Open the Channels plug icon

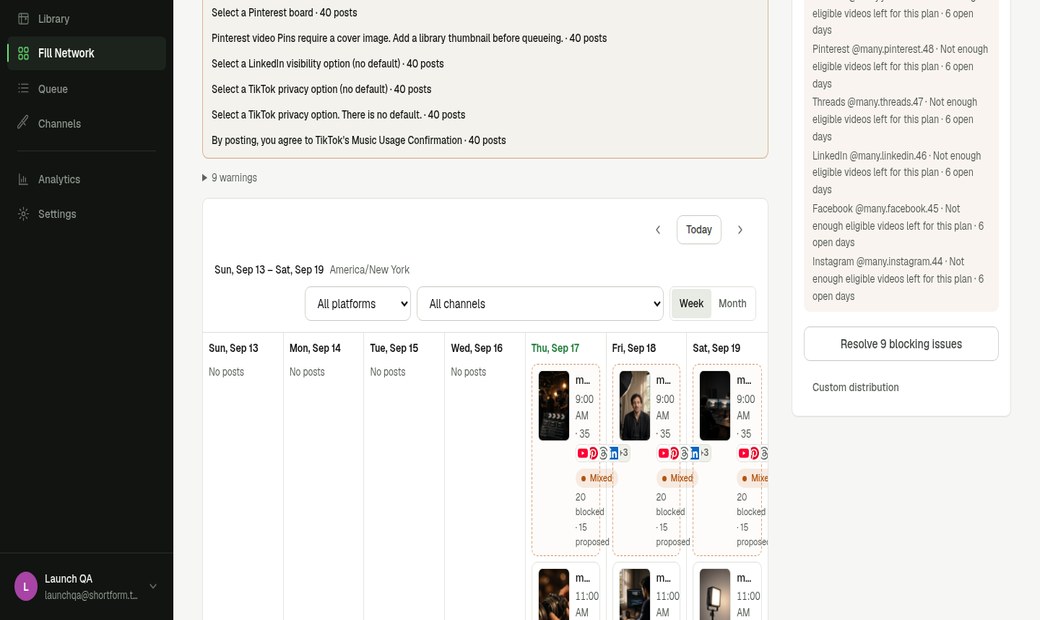pos(23,123)
